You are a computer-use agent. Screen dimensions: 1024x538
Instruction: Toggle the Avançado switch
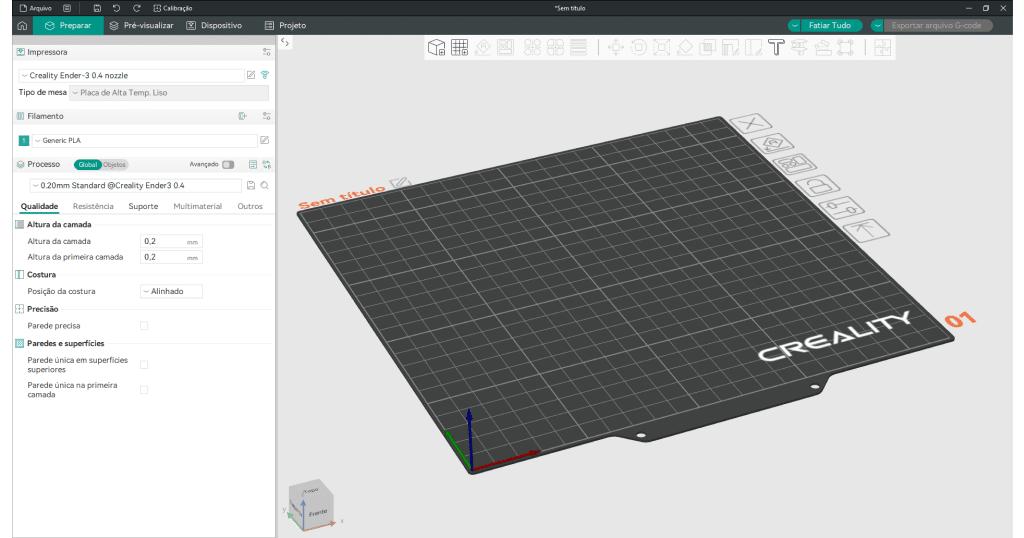[228, 165]
